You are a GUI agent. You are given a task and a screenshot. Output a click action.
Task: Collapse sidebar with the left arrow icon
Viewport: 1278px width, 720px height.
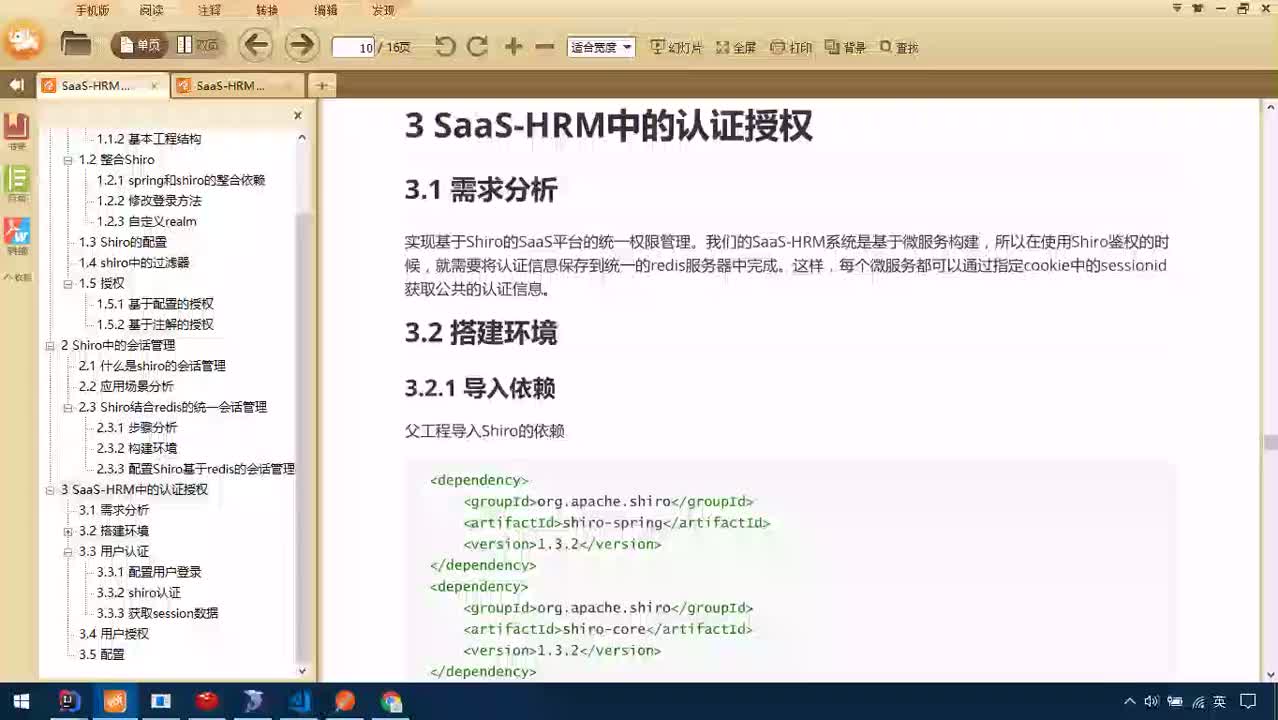(16, 86)
